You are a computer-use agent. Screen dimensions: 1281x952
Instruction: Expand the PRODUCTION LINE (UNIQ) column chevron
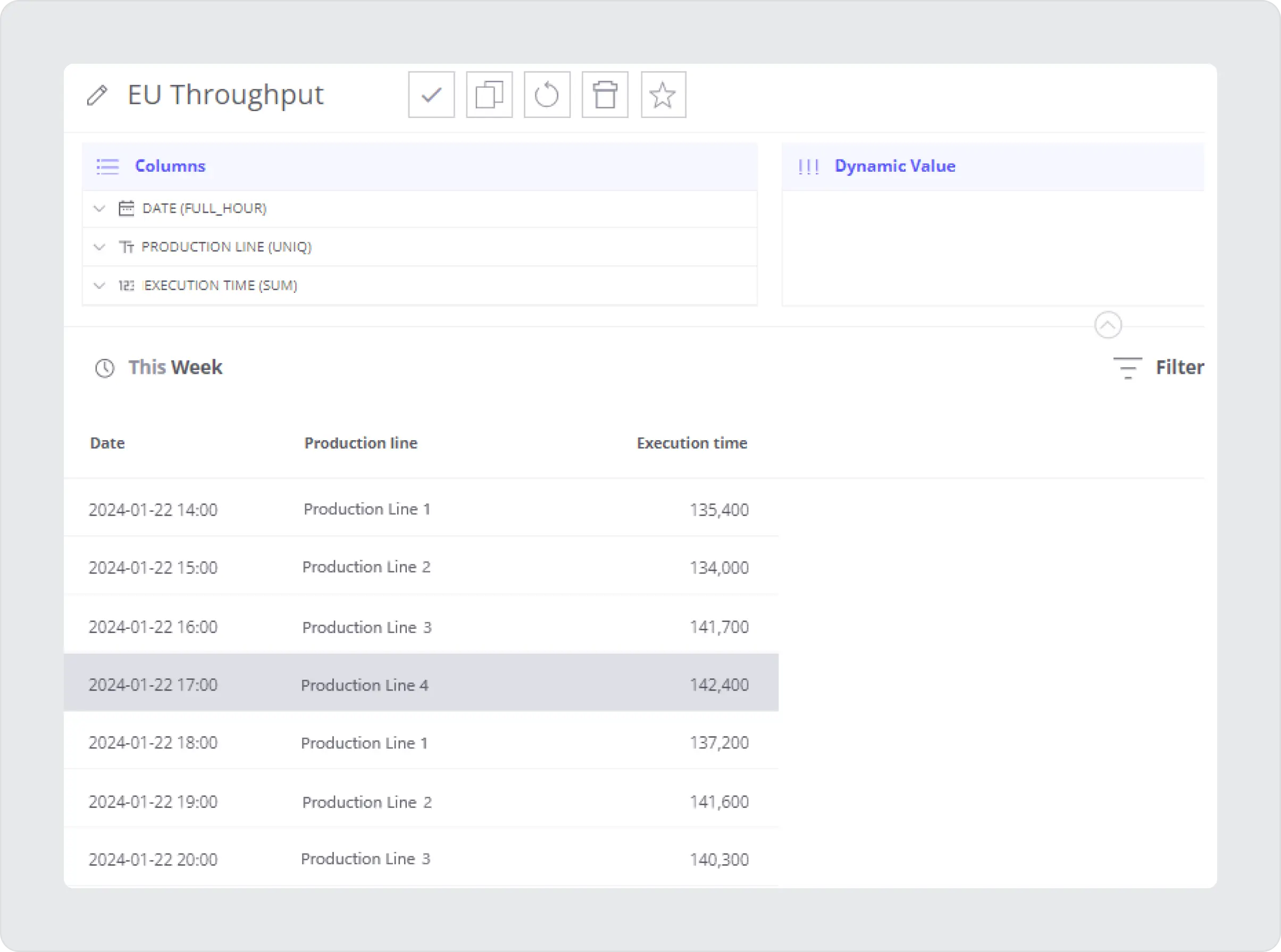click(100, 247)
